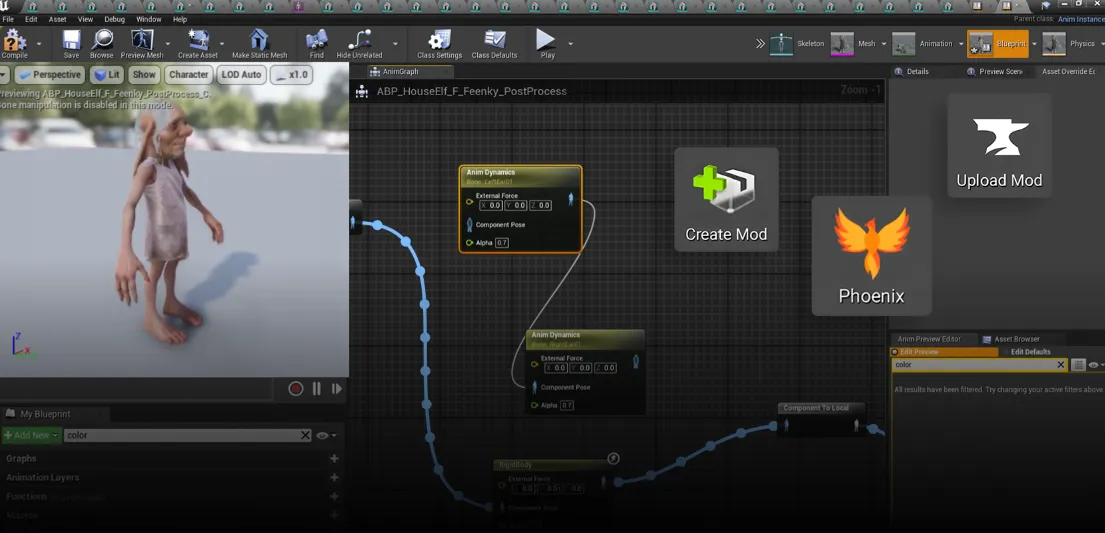This screenshot has height=533, width=1105.
Task: Click Alpha pin on LeftEar01 Anim Dynamics
Action: (x=470, y=243)
